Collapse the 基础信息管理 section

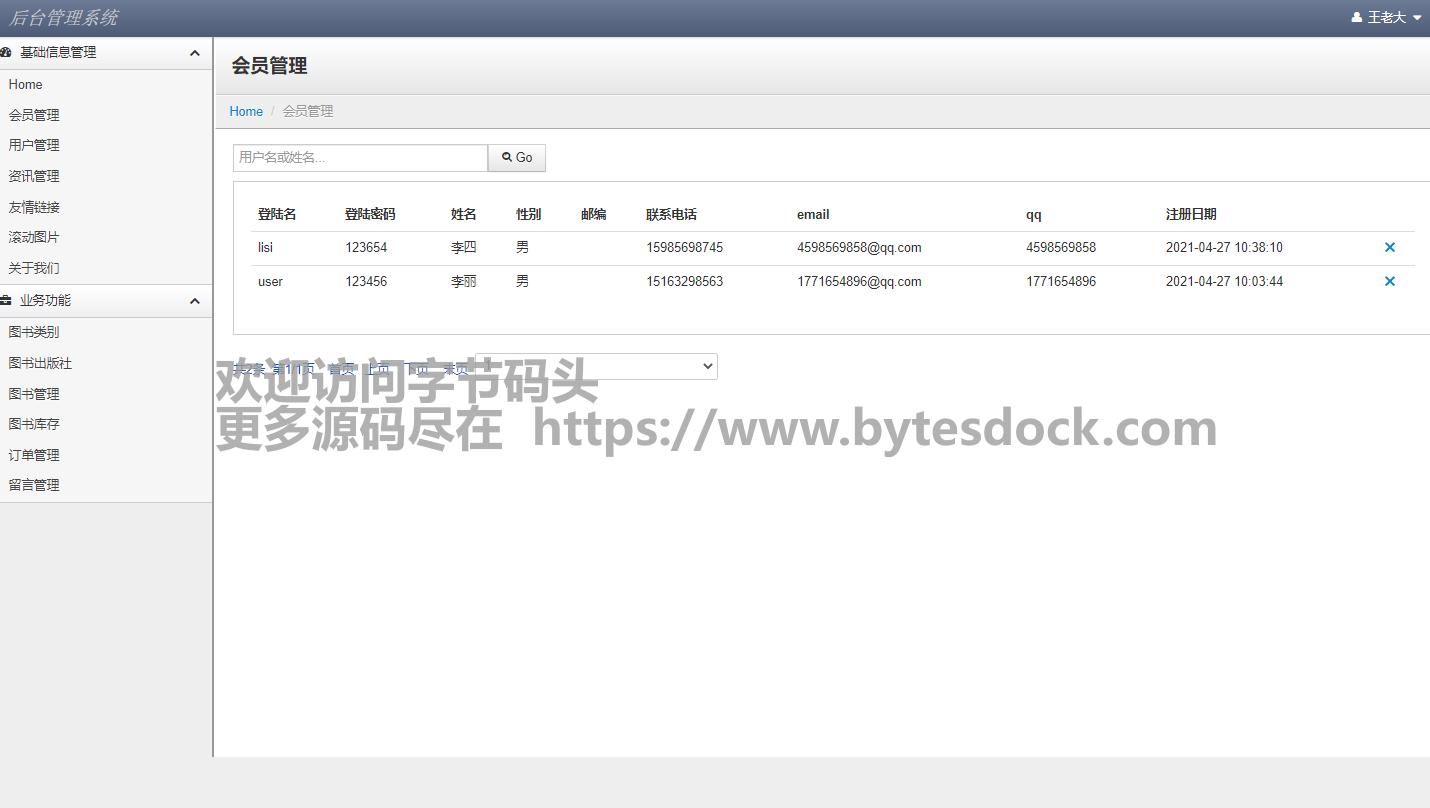point(195,53)
